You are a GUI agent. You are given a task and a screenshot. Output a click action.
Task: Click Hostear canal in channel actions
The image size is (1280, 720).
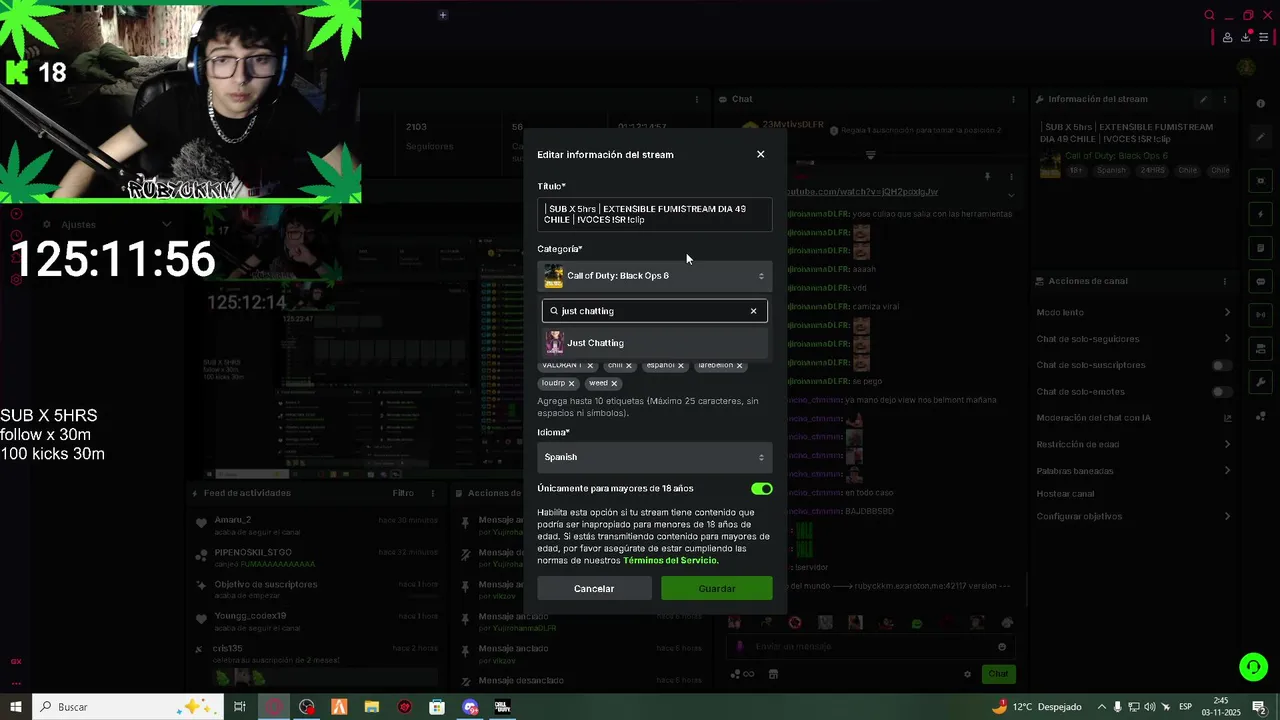click(1065, 494)
